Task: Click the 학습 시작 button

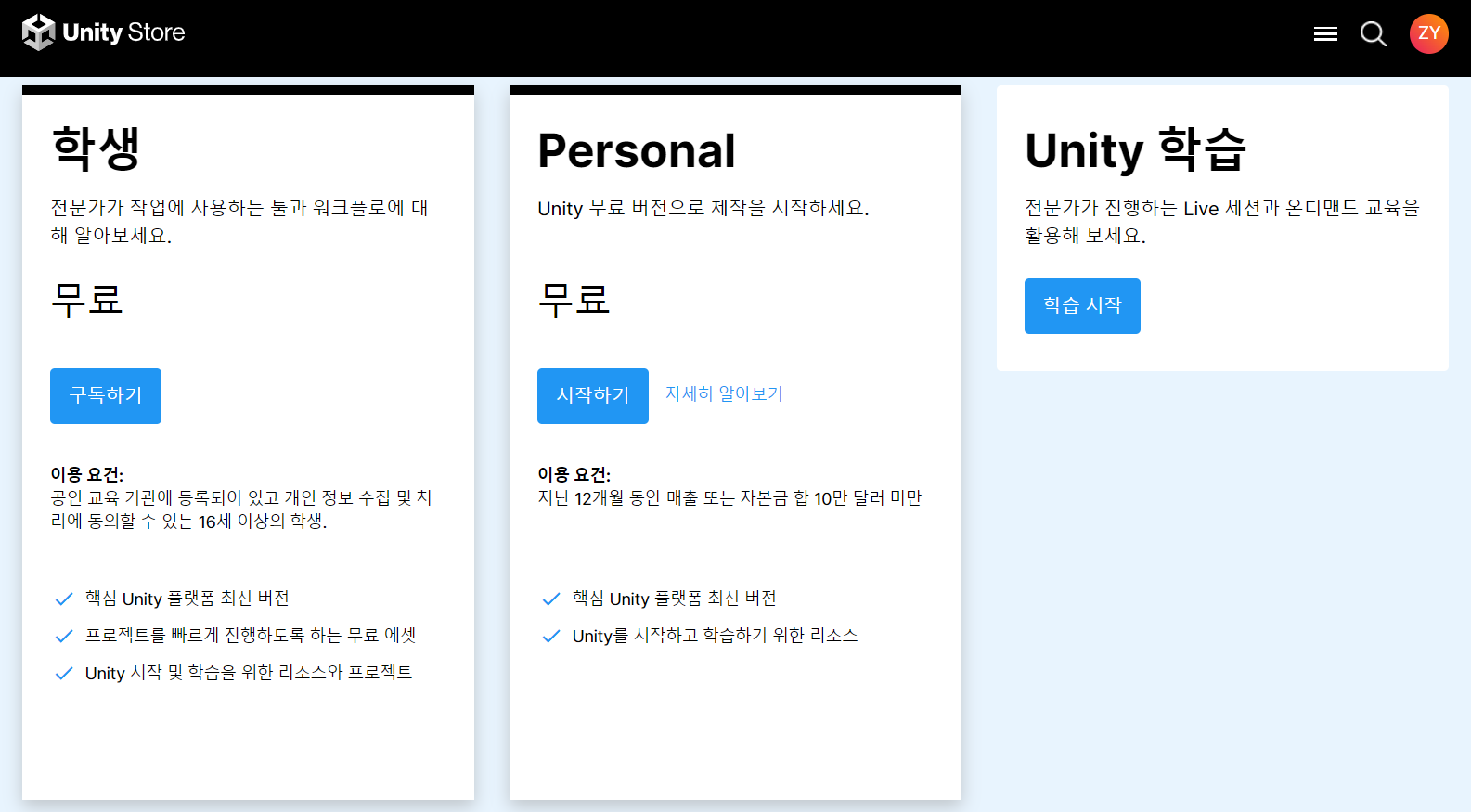Action: pyautogui.click(x=1082, y=306)
